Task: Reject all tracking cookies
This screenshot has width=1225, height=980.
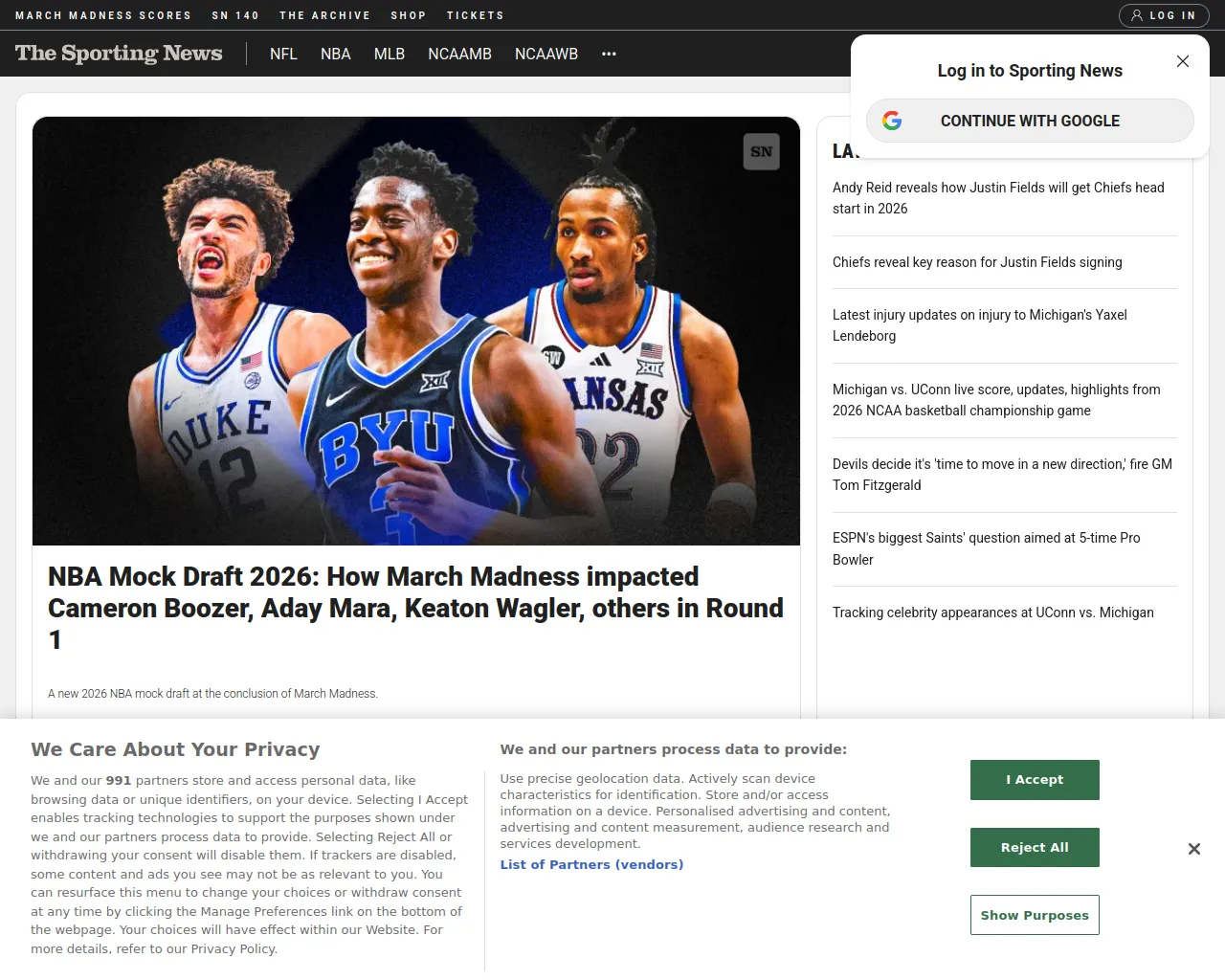Action: 1034,848
